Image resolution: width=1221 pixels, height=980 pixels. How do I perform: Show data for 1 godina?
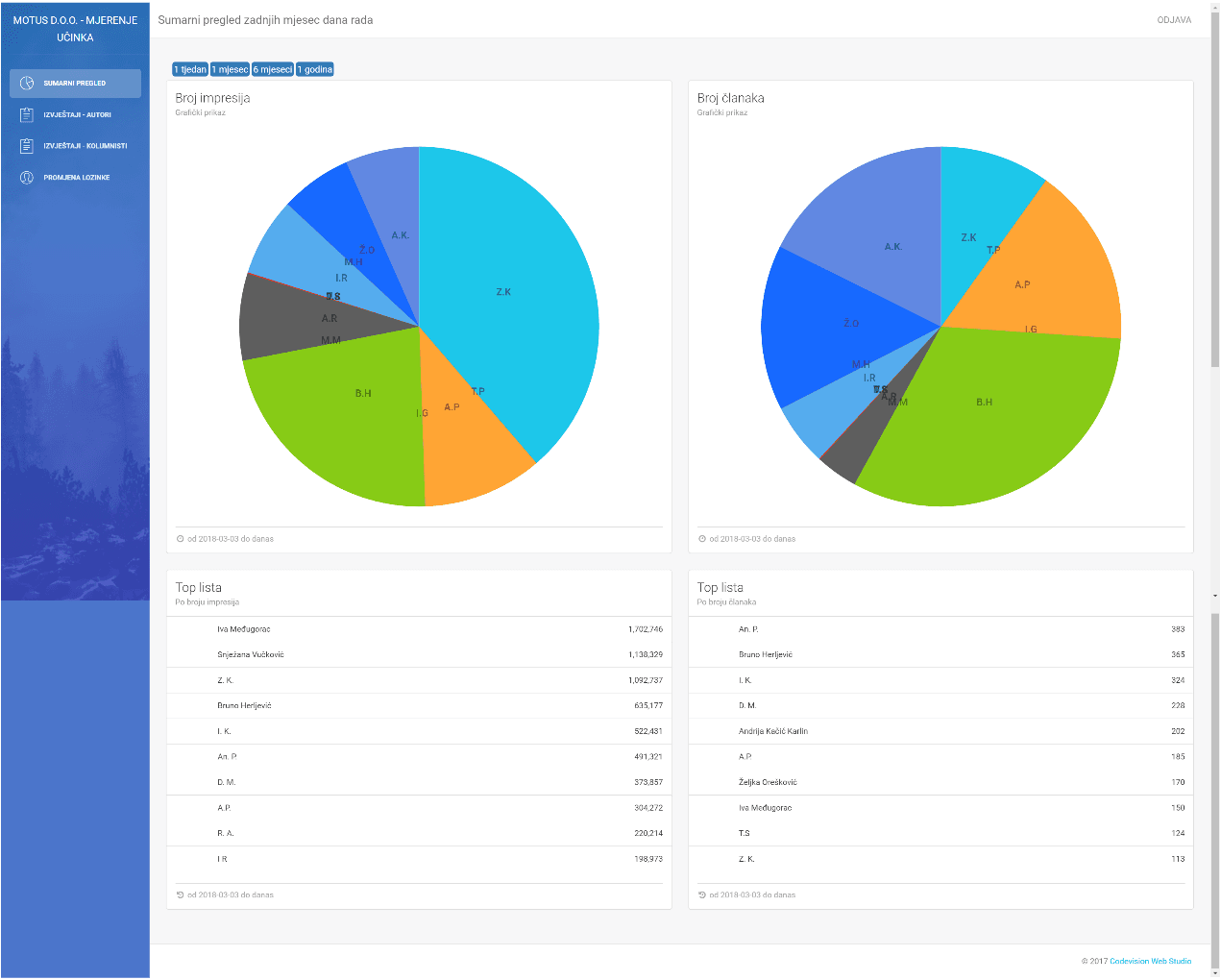(x=315, y=69)
